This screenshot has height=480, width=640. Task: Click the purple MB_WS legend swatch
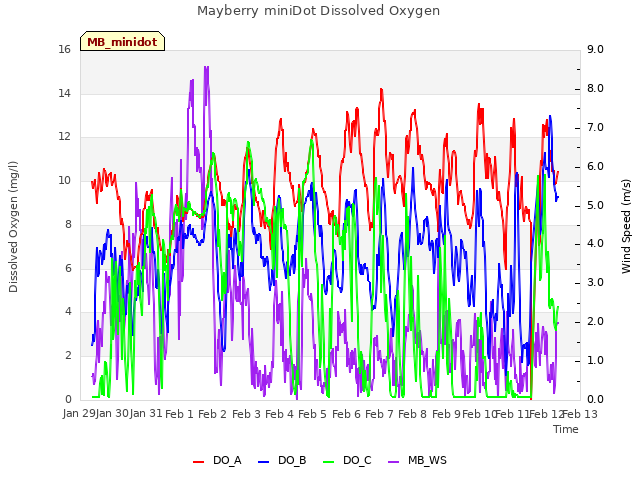coord(393,462)
